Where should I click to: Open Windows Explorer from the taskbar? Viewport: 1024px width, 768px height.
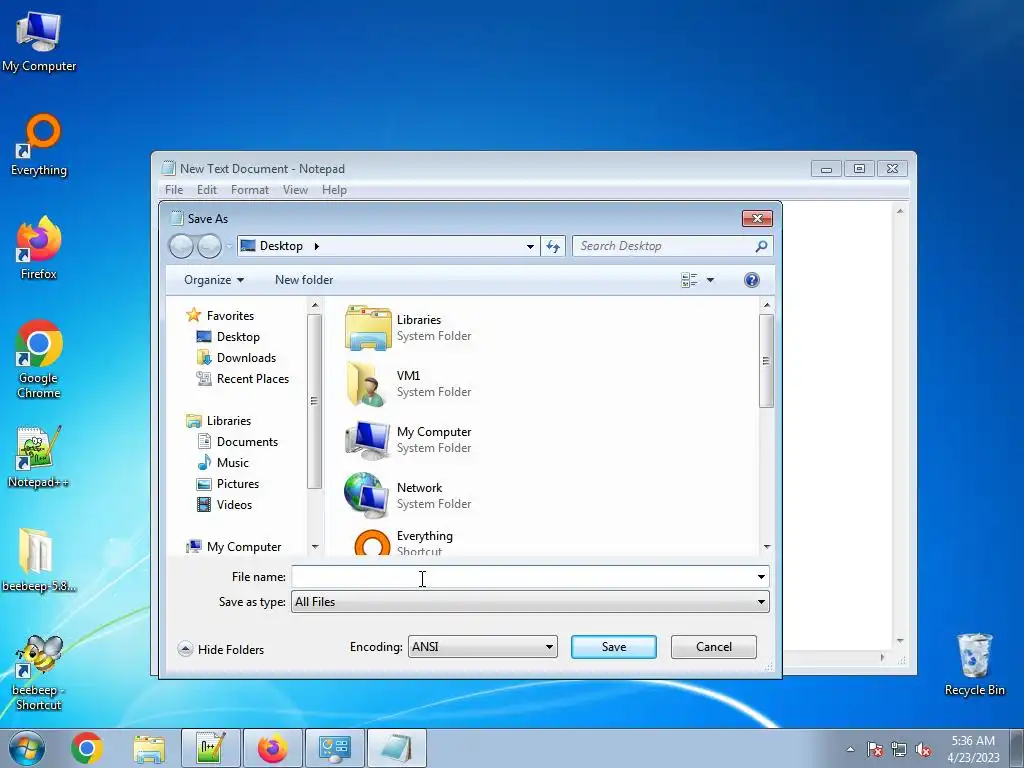149,748
